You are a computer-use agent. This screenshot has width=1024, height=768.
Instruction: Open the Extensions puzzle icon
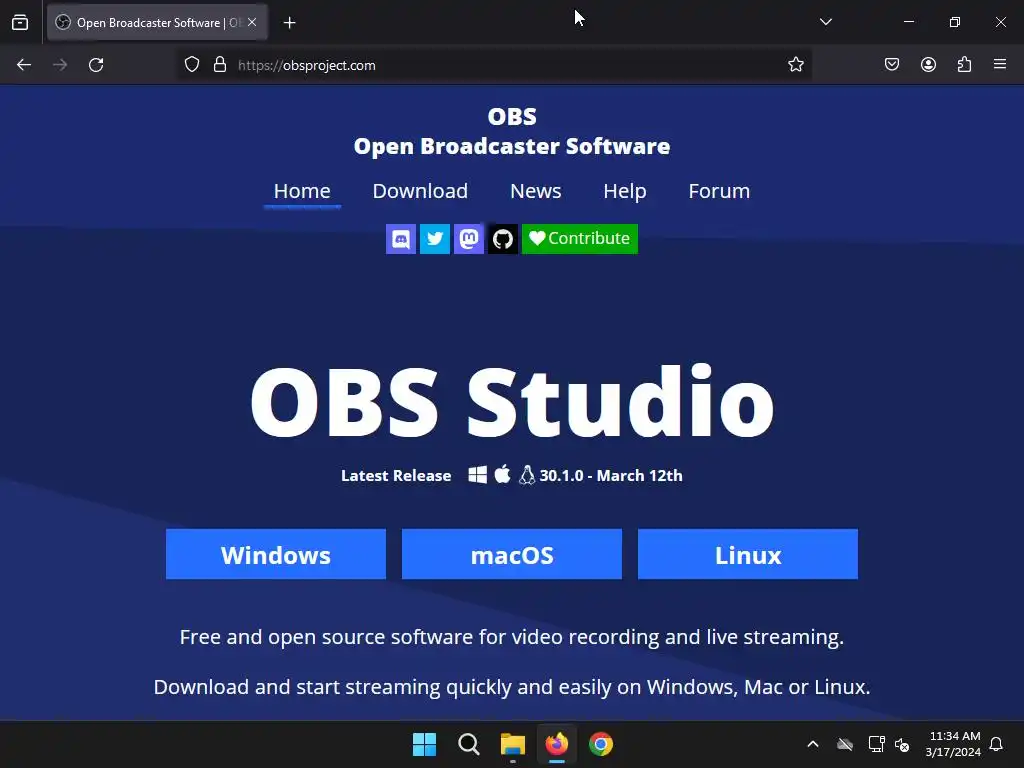point(964,65)
